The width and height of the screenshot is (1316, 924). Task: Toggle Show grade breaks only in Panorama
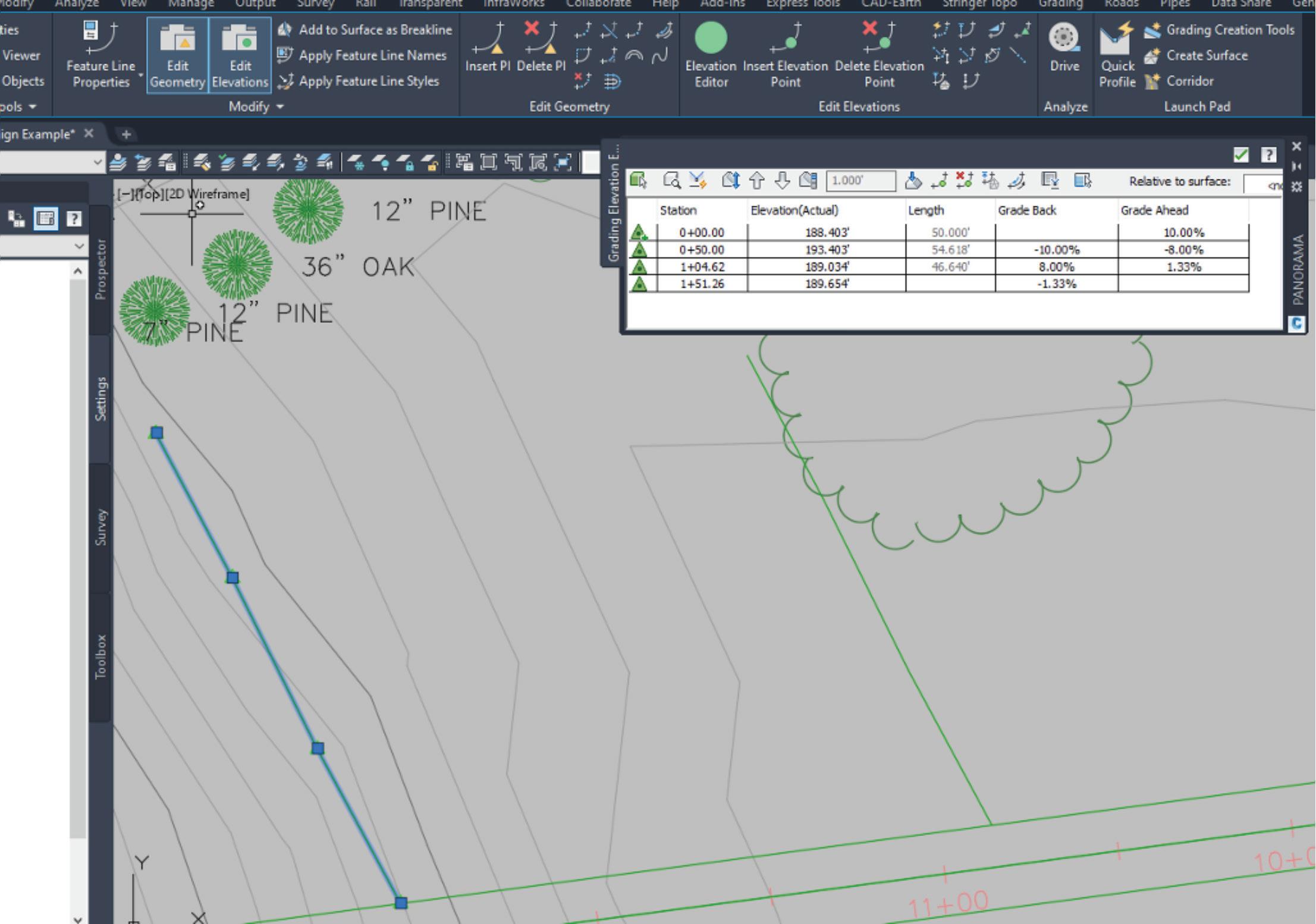[1050, 180]
